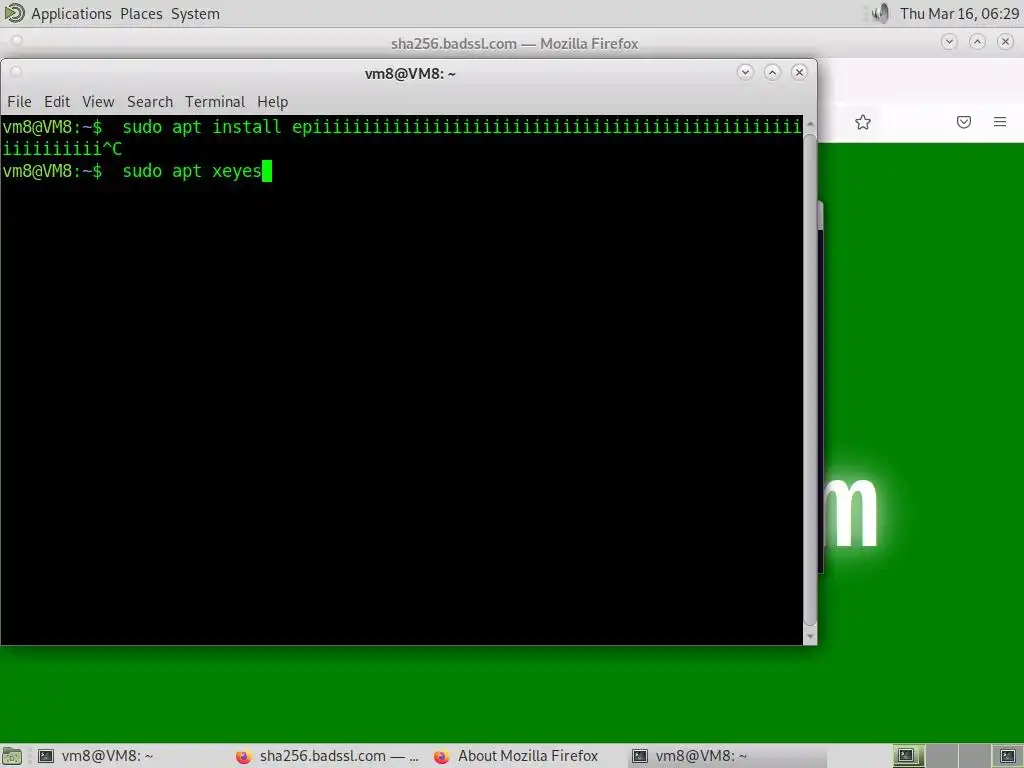Open the terminal File menu
1024x768 pixels.
click(20, 102)
